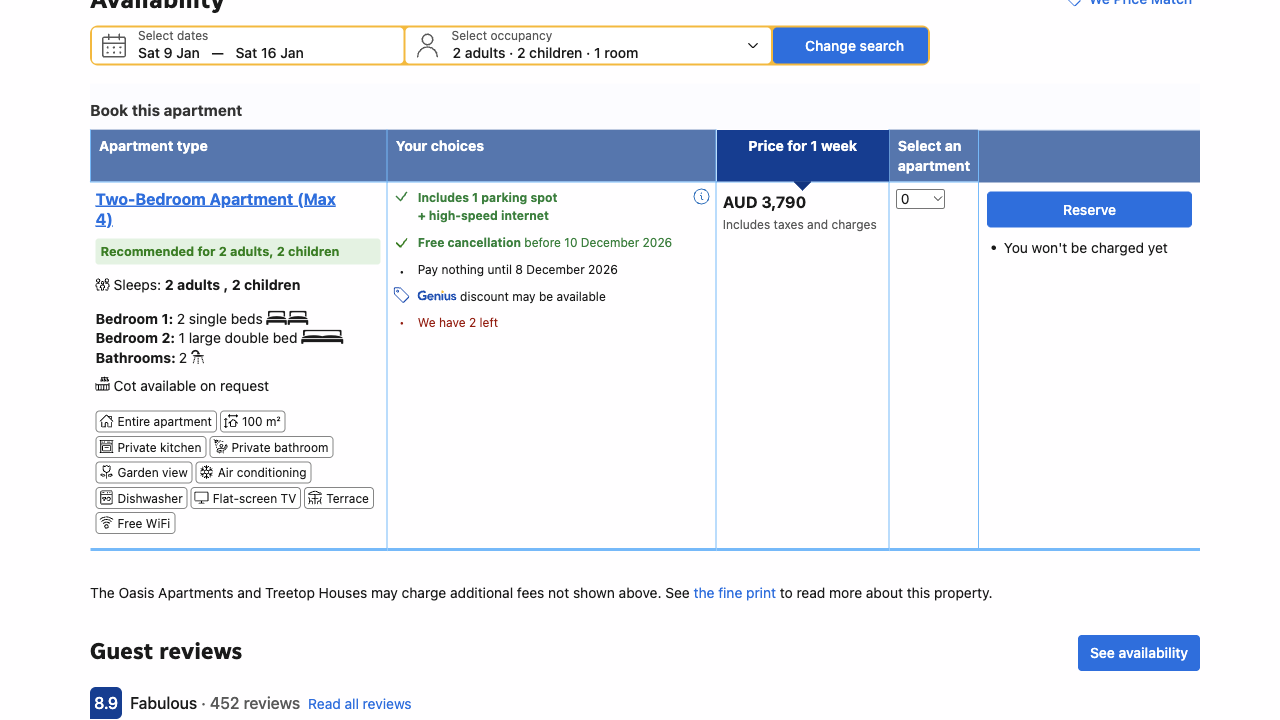Viewport: 1280px width, 720px height.
Task: Click the cot icon near Cot available
Action: pyautogui.click(x=102, y=385)
